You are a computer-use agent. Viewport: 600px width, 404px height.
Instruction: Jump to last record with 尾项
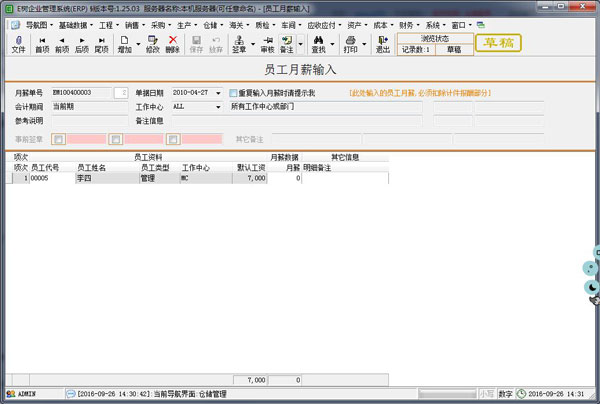[101, 40]
